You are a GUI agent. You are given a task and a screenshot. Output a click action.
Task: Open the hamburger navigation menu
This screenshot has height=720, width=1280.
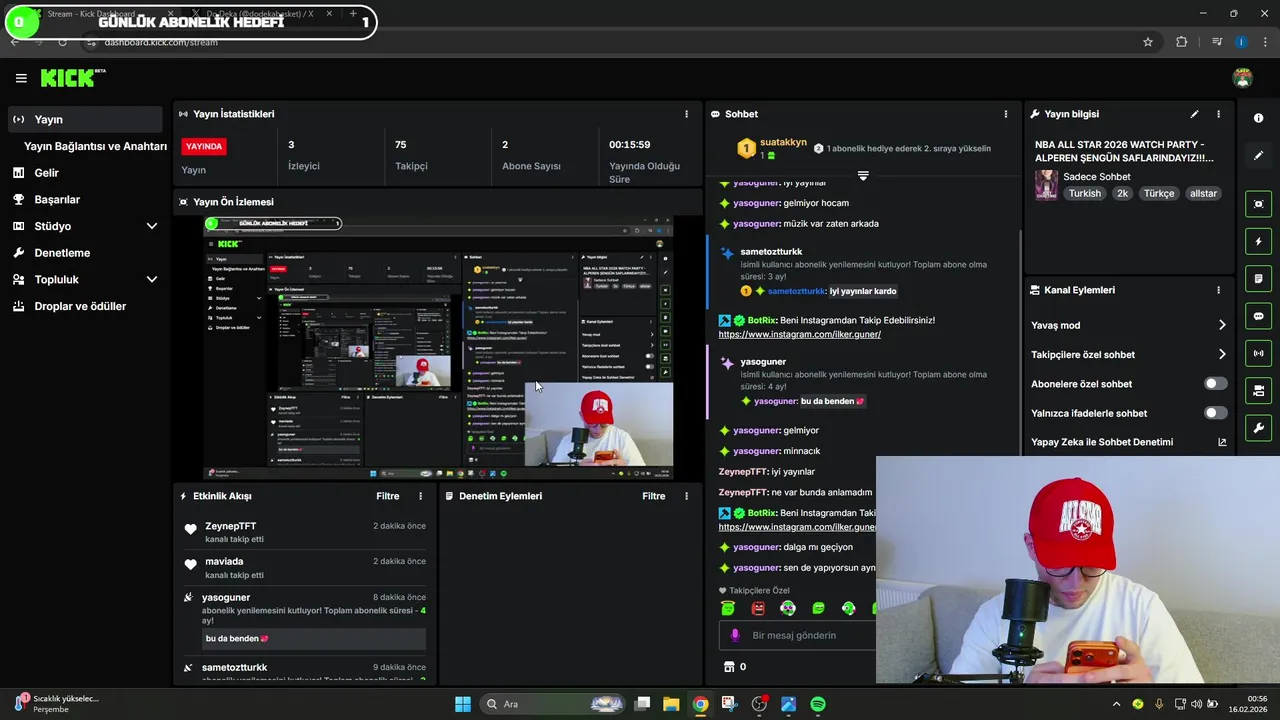pos(21,78)
